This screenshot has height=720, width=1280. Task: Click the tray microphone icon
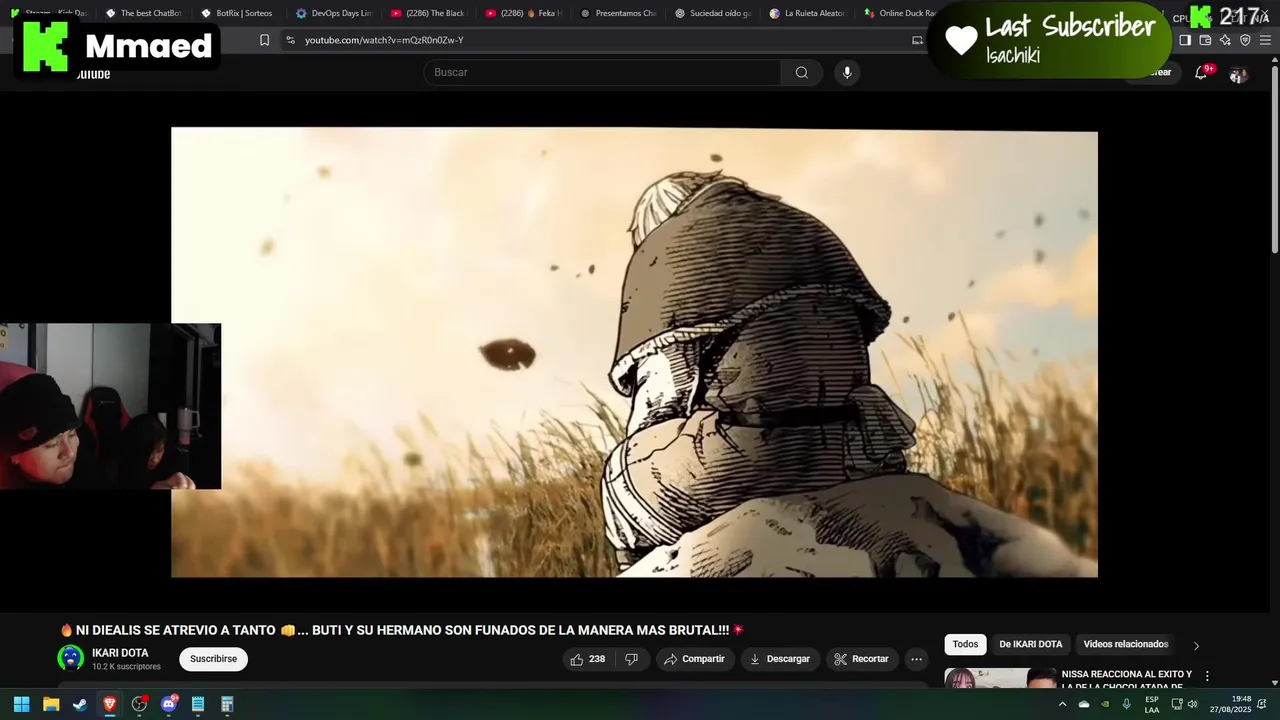tap(1127, 704)
